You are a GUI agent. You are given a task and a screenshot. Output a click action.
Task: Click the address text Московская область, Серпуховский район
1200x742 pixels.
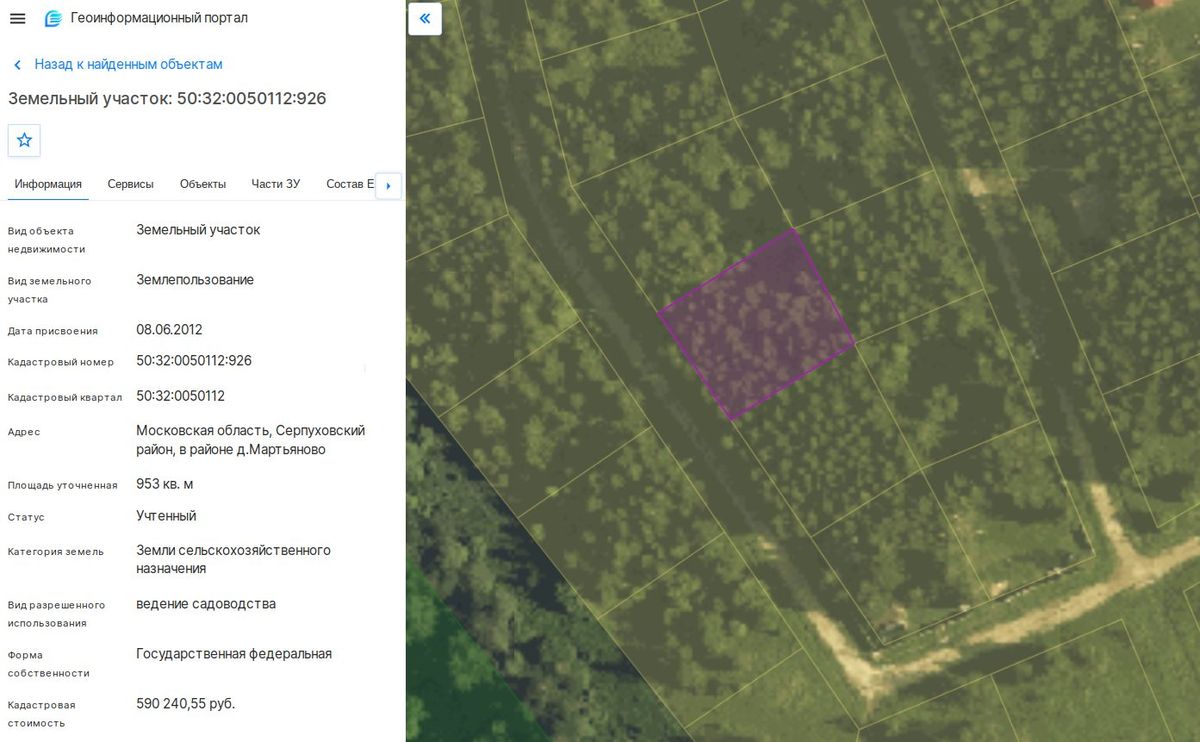[x=251, y=440]
